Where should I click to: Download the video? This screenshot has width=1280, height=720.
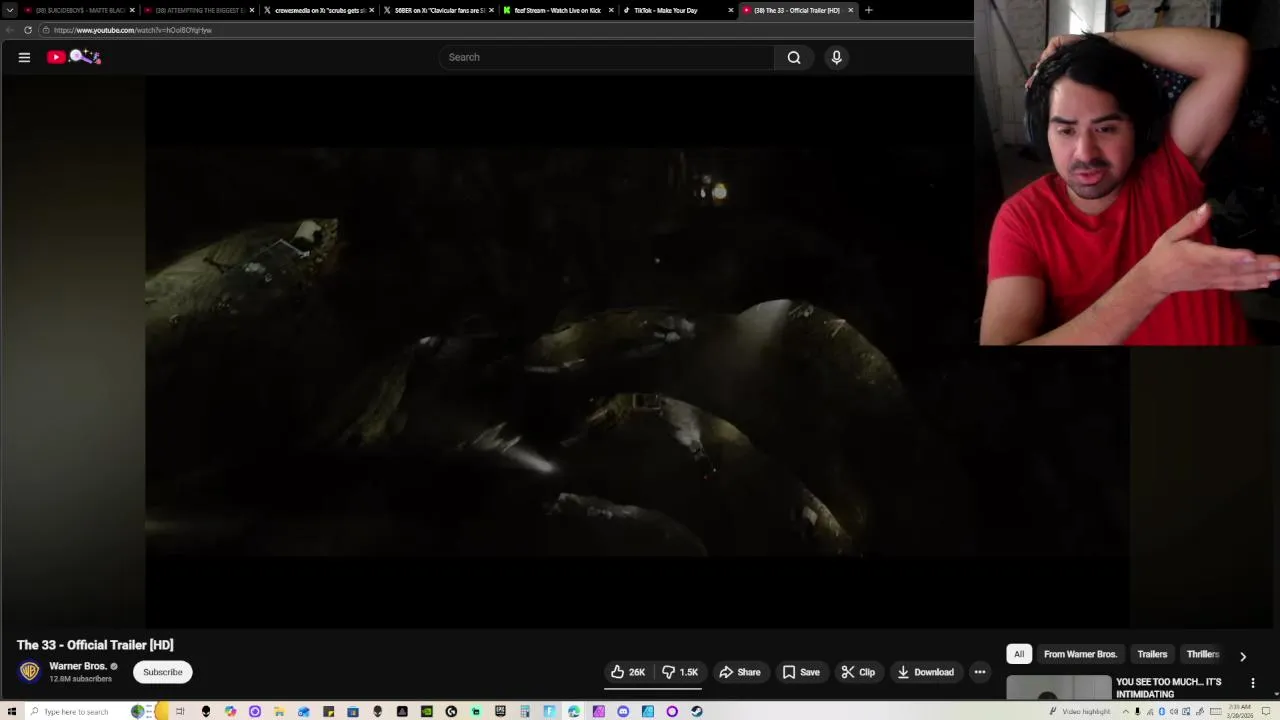[925, 672]
